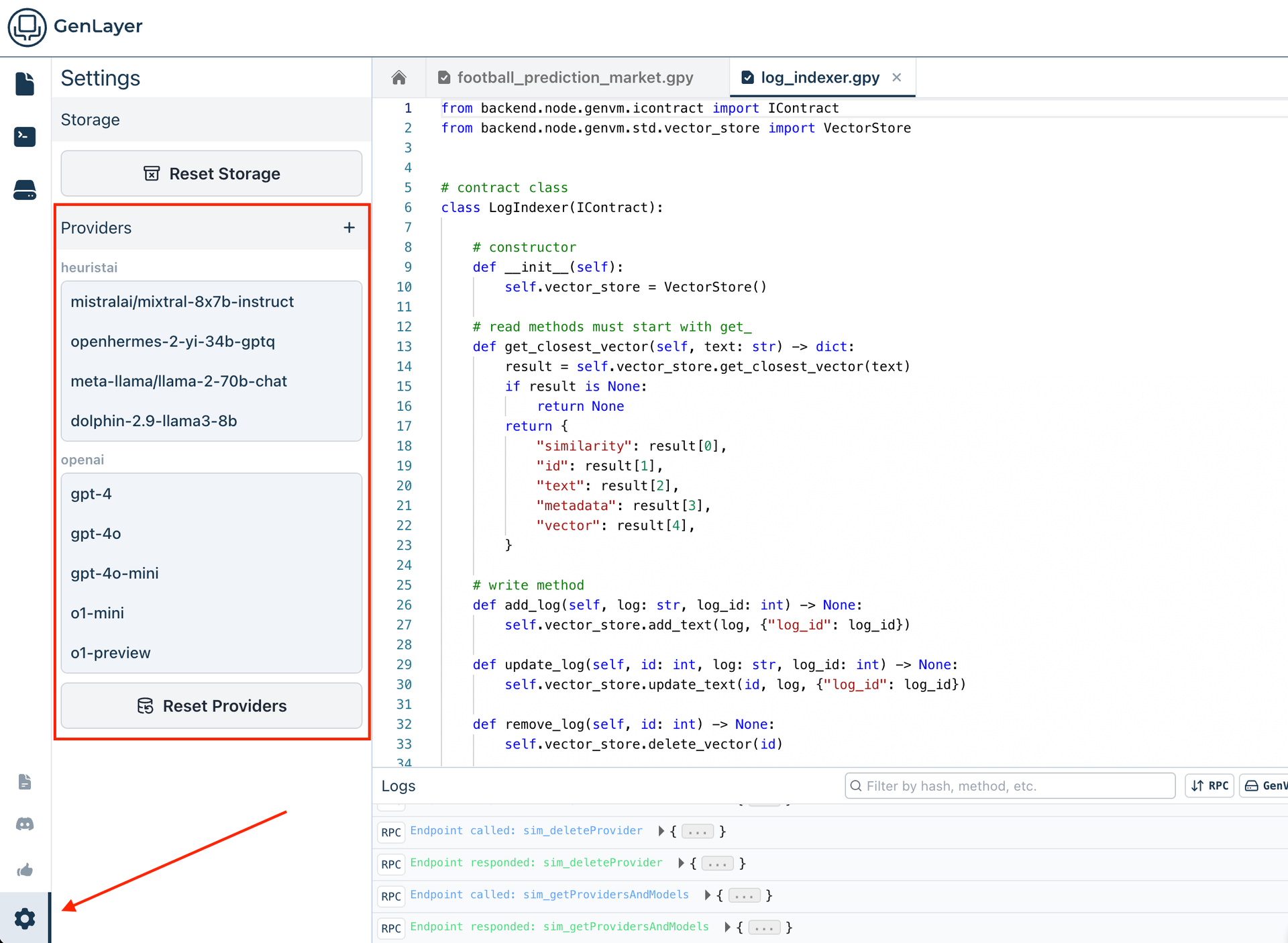Add a new provider with plus icon
Image resolution: width=1288 pixels, height=943 pixels.
pos(349,228)
